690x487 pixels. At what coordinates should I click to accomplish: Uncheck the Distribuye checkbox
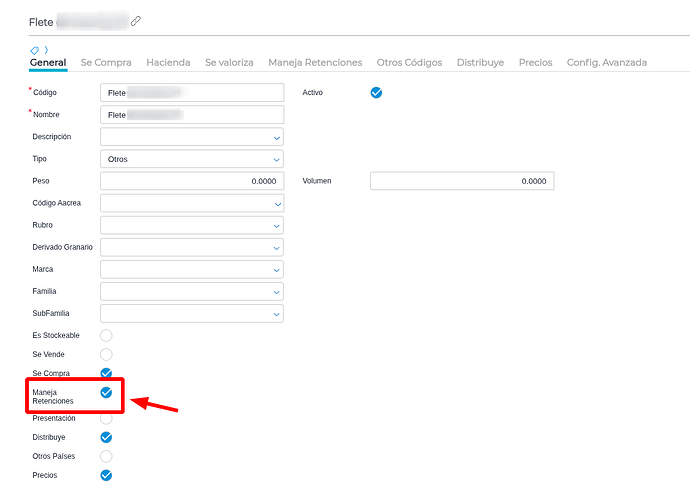(x=106, y=437)
